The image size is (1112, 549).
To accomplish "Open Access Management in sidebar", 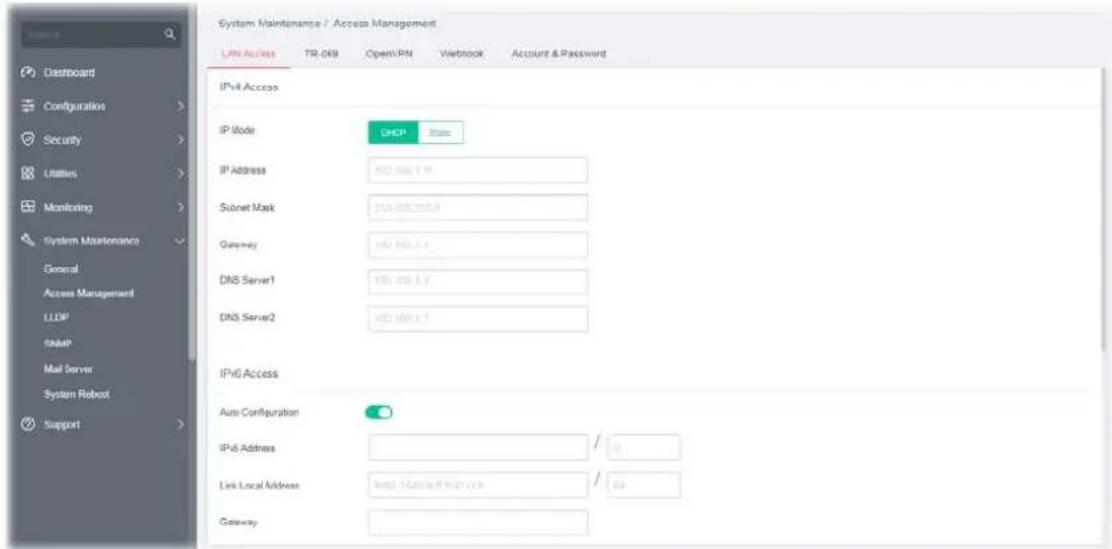I will click(x=89, y=294).
